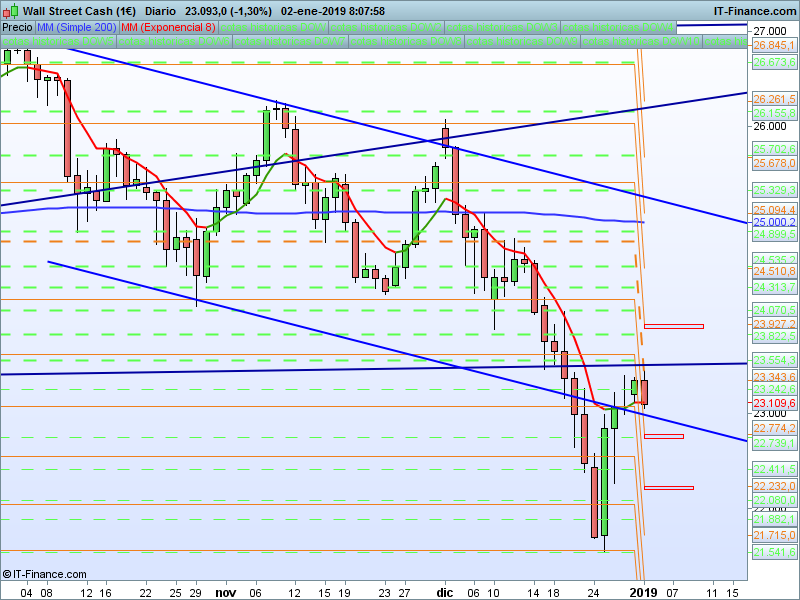Click the 21.541,6 green price label
800x600 pixels.
point(774,552)
